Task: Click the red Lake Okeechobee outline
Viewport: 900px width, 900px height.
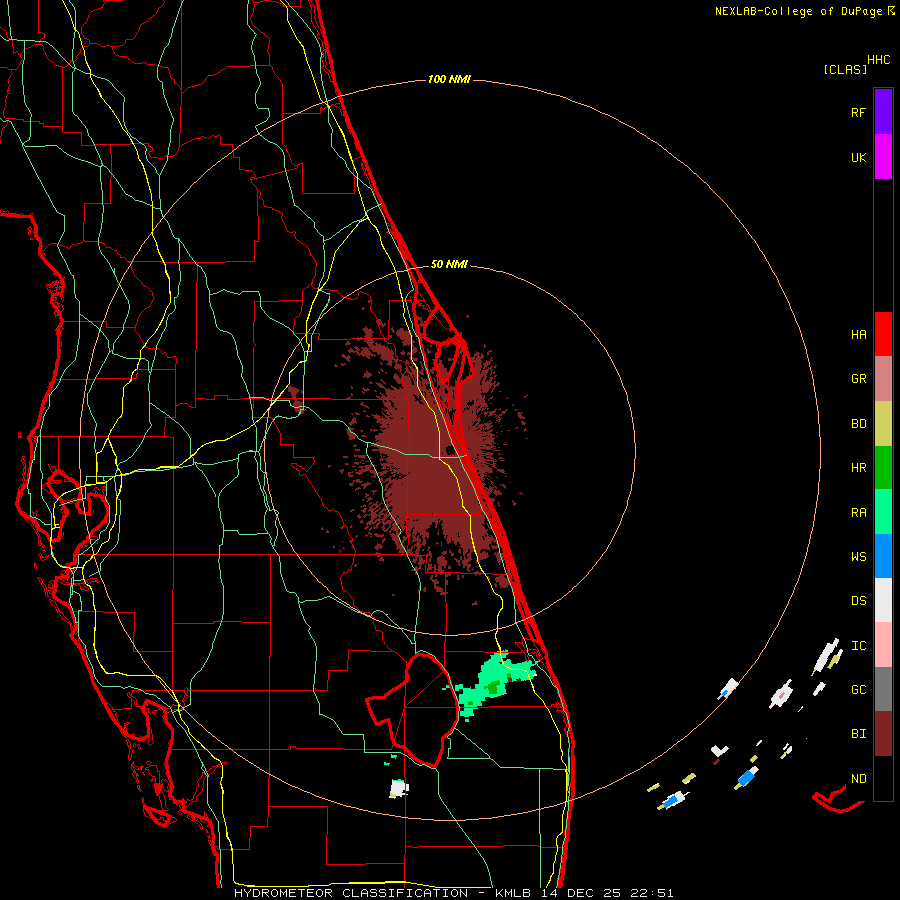Action: coord(413,710)
